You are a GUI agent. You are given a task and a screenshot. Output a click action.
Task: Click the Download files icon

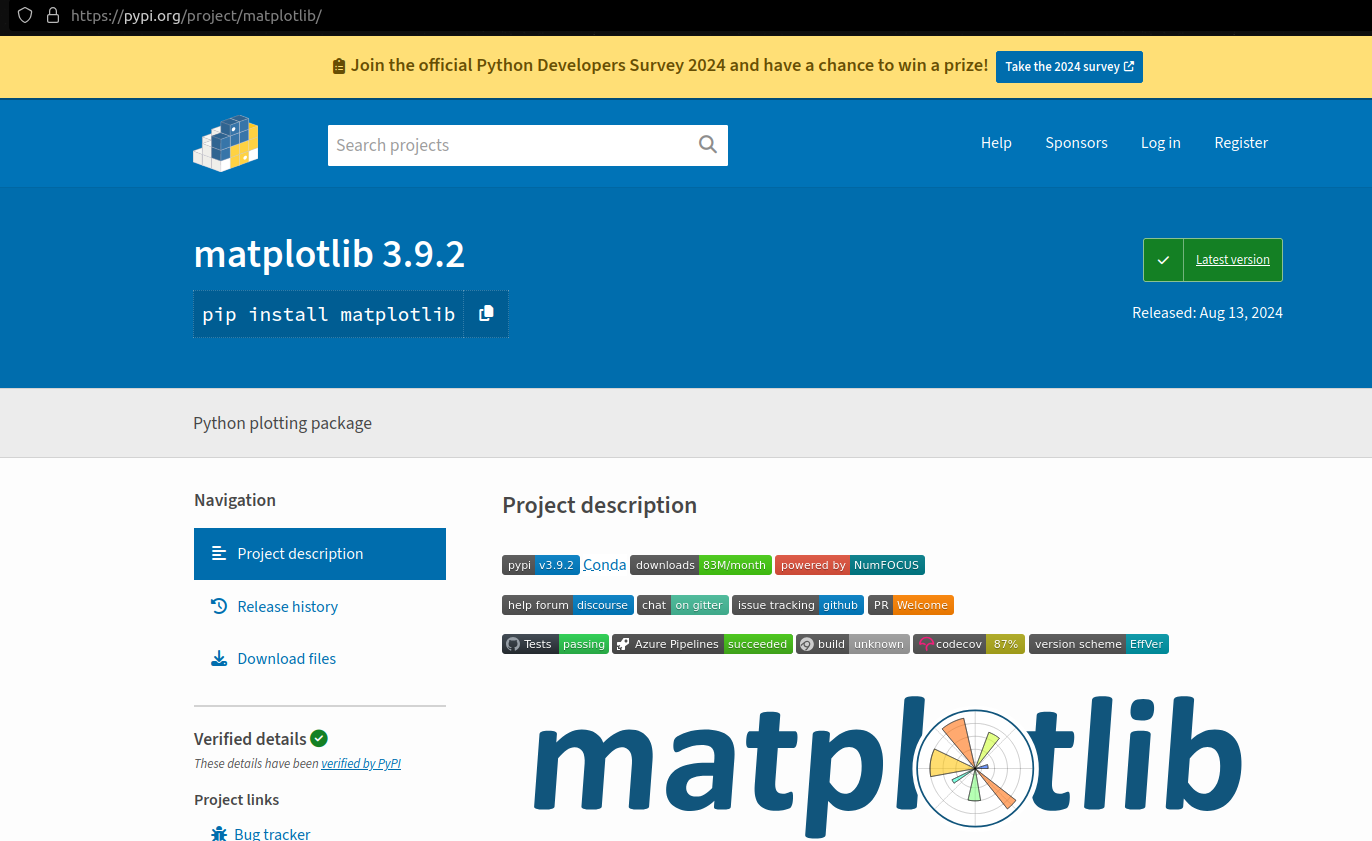219,658
